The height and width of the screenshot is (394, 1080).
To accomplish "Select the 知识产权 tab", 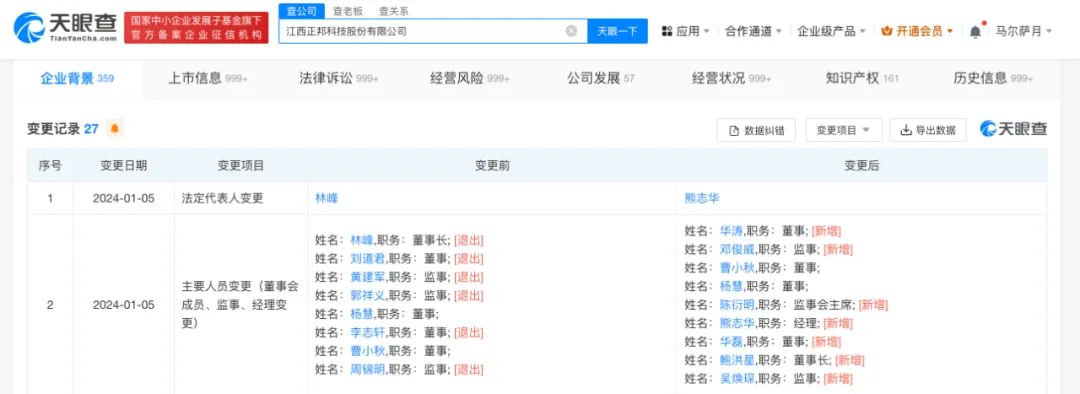I will (x=862, y=79).
